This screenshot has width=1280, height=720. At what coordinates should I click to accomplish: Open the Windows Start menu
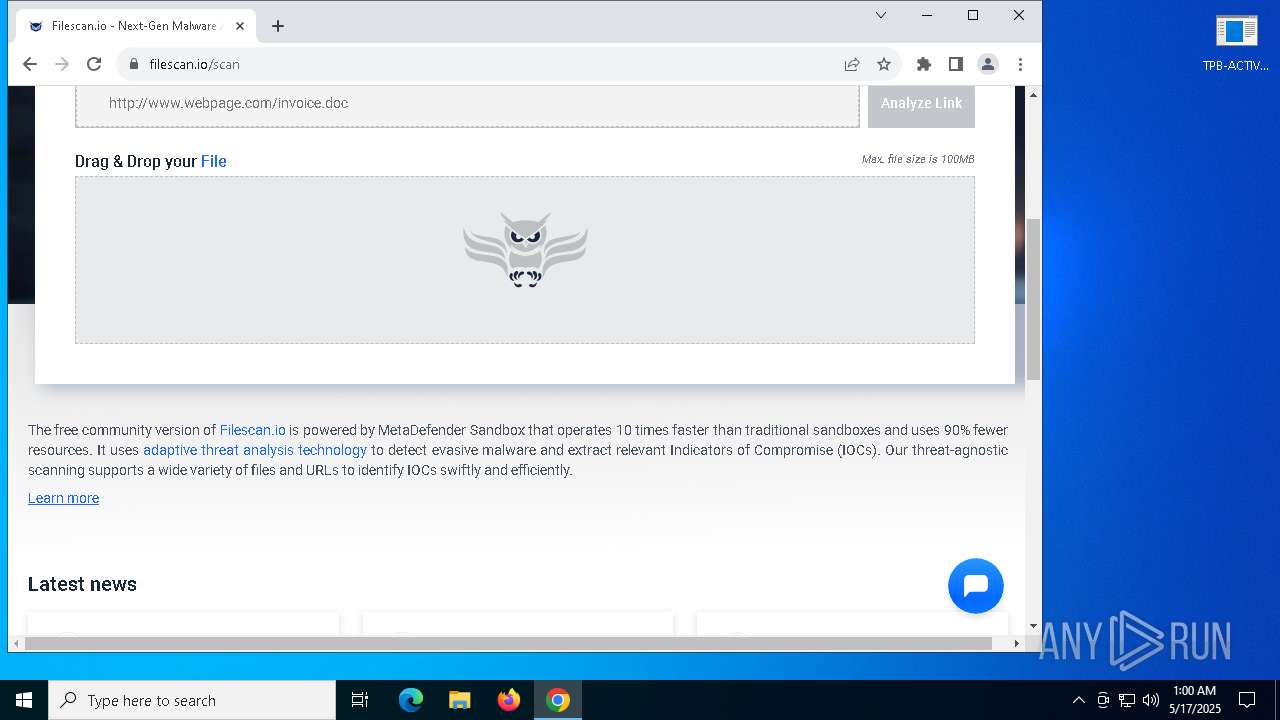24,700
